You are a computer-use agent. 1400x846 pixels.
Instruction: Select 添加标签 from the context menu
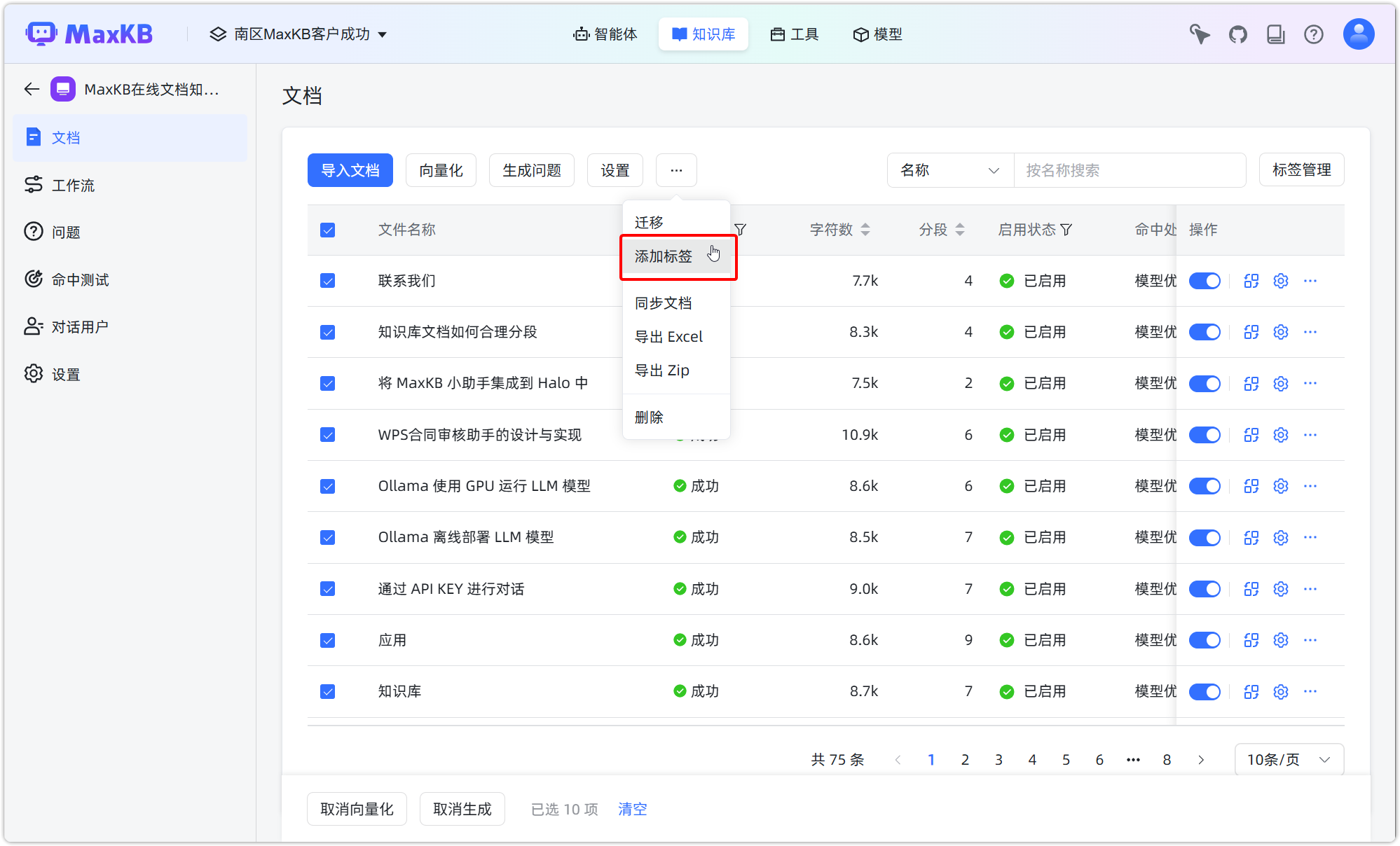point(661,256)
